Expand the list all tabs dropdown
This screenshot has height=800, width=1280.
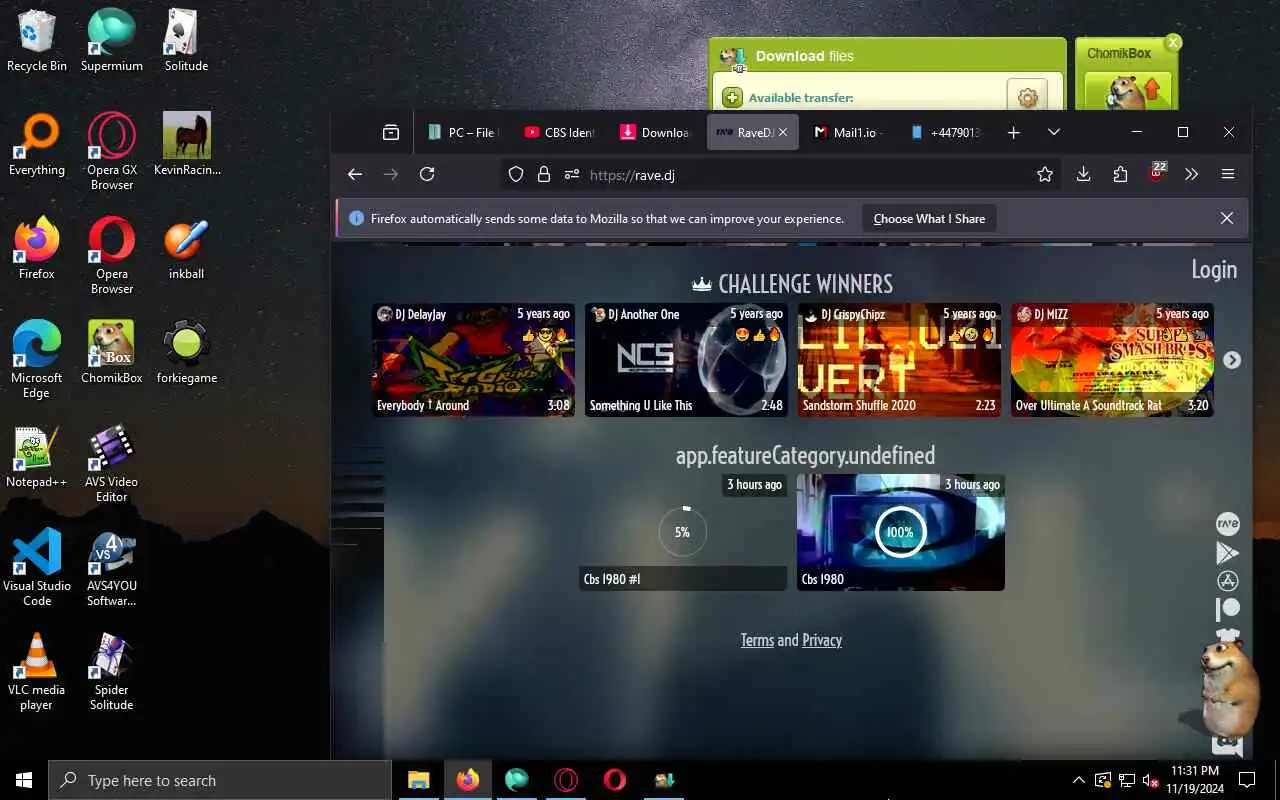pyautogui.click(x=1053, y=132)
